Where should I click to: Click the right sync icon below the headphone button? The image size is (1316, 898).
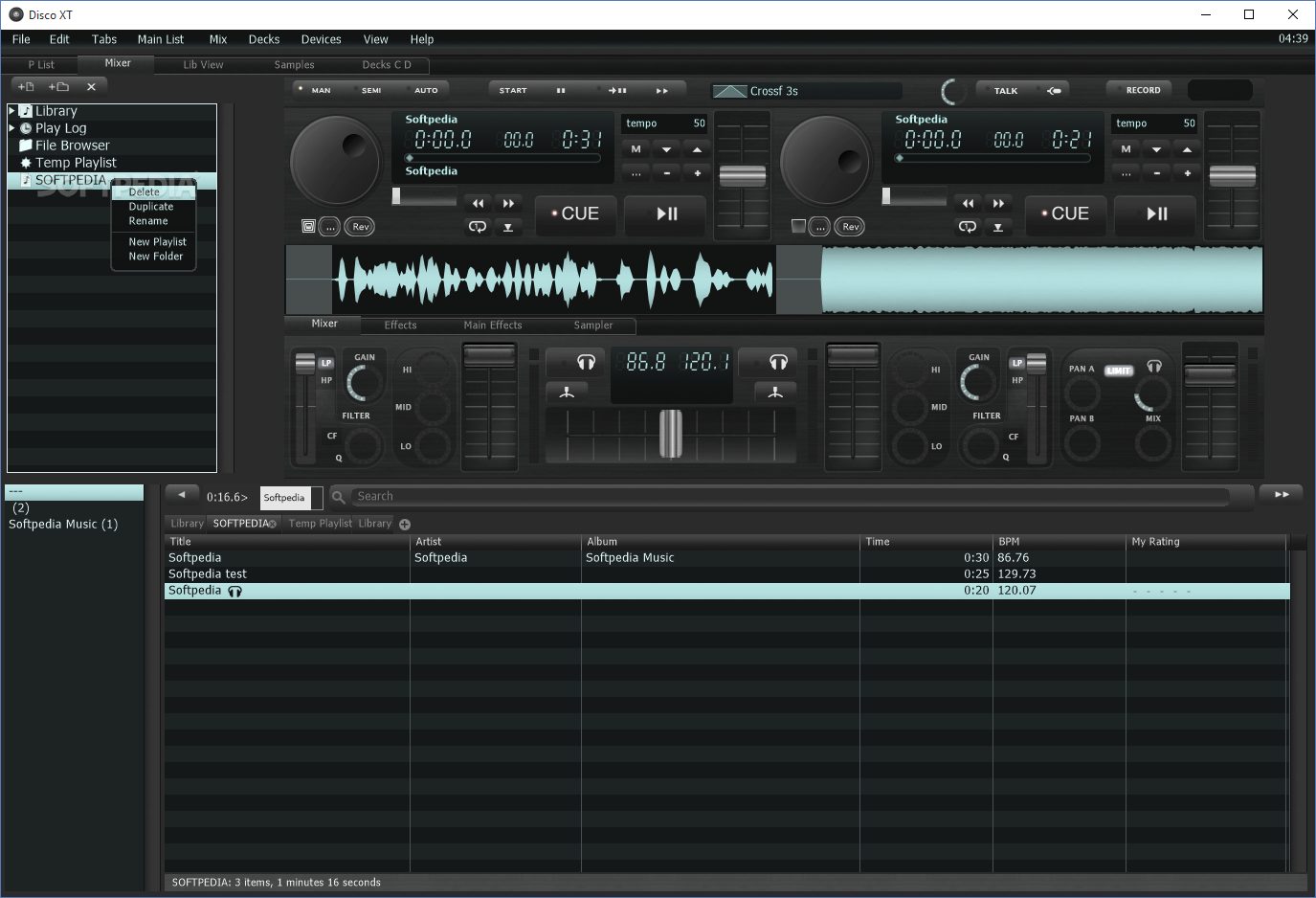(775, 392)
